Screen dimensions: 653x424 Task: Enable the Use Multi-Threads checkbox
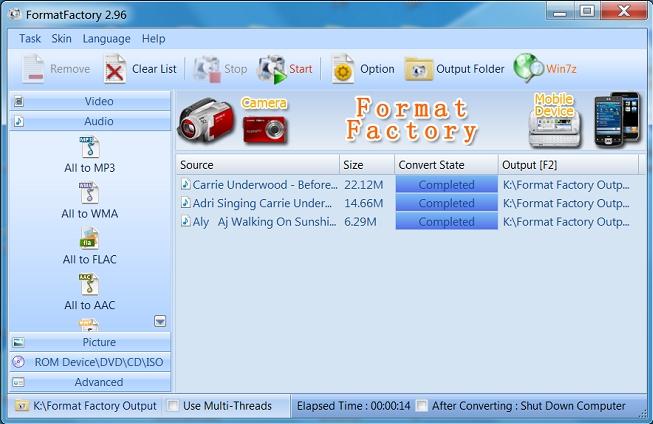point(172,405)
